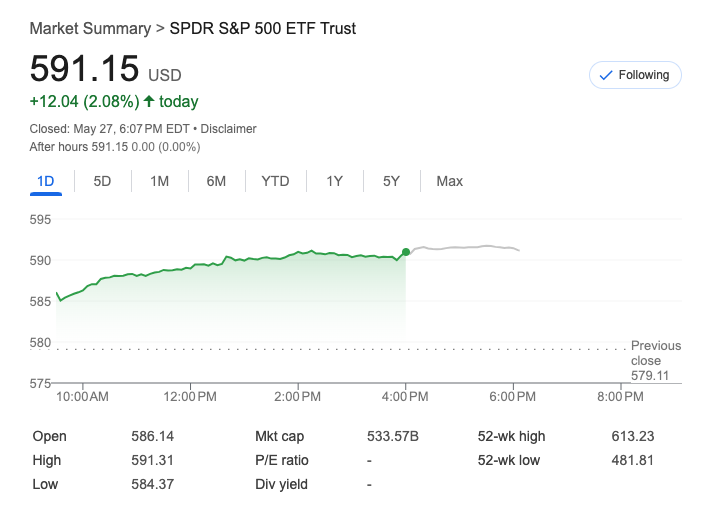710x509 pixels.
Task: View the 1Y chart range
Action: pyautogui.click(x=334, y=181)
